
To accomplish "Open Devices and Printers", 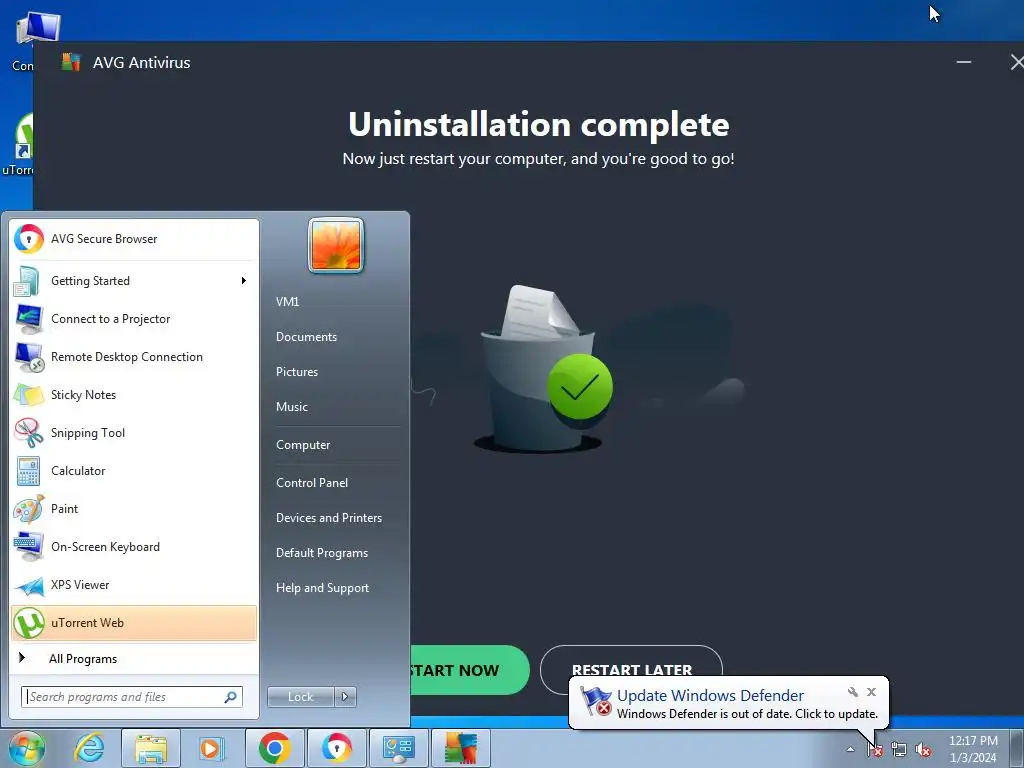I will pyautogui.click(x=328, y=518).
